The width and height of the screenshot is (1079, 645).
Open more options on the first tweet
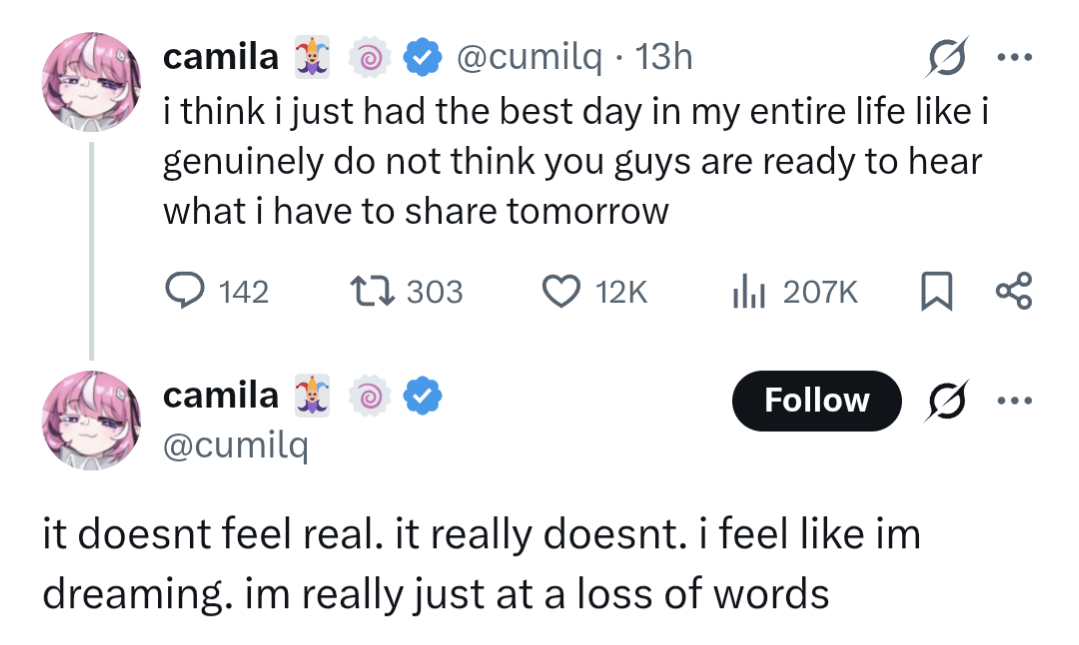click(x=1015, y=57)
